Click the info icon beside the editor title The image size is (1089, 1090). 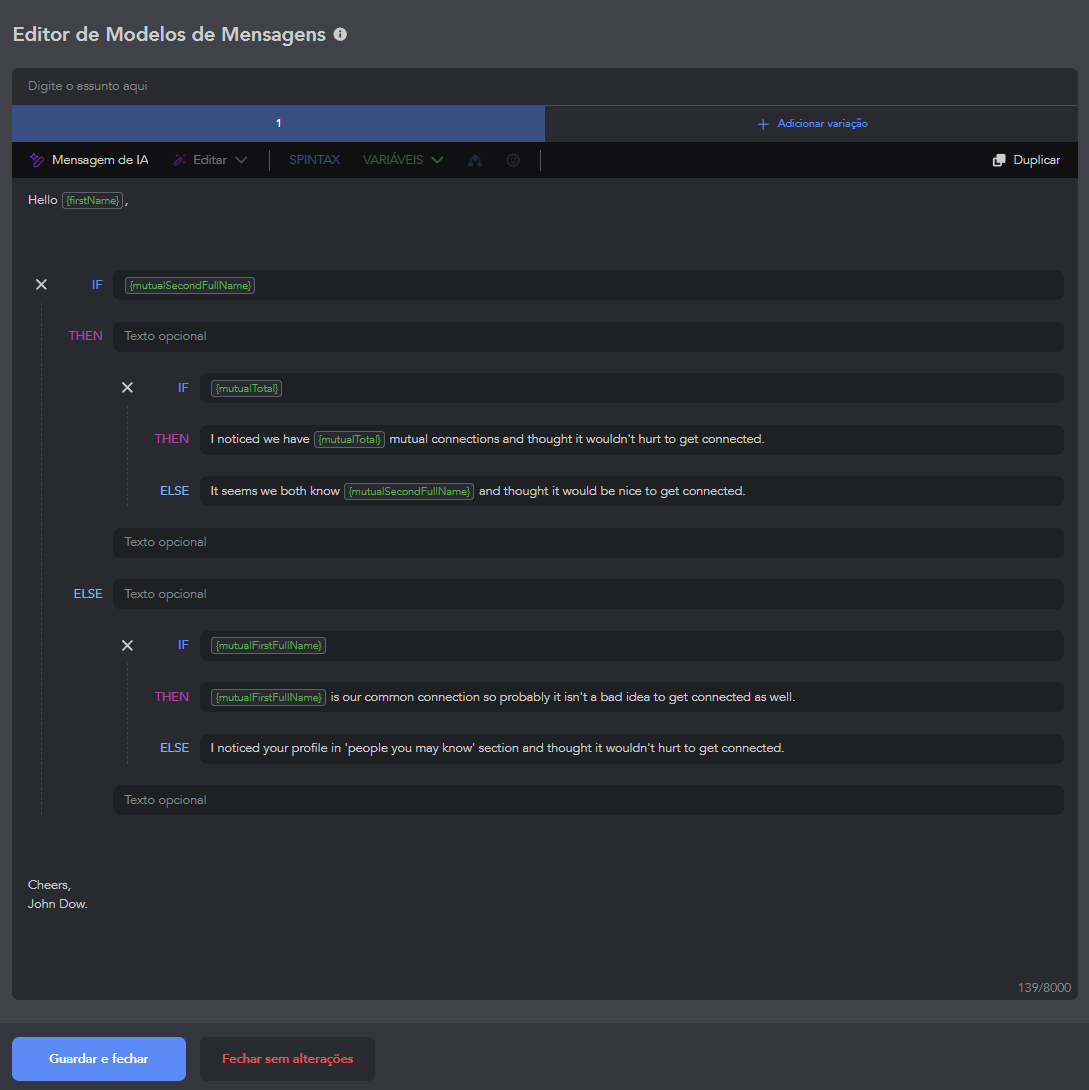pos(340,34)
